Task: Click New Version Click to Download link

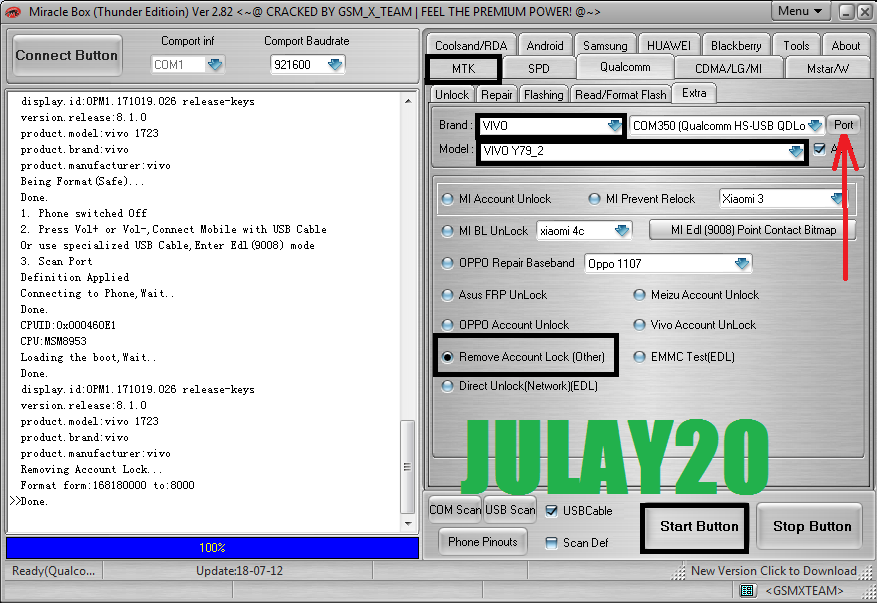Action: click(774, 571)
